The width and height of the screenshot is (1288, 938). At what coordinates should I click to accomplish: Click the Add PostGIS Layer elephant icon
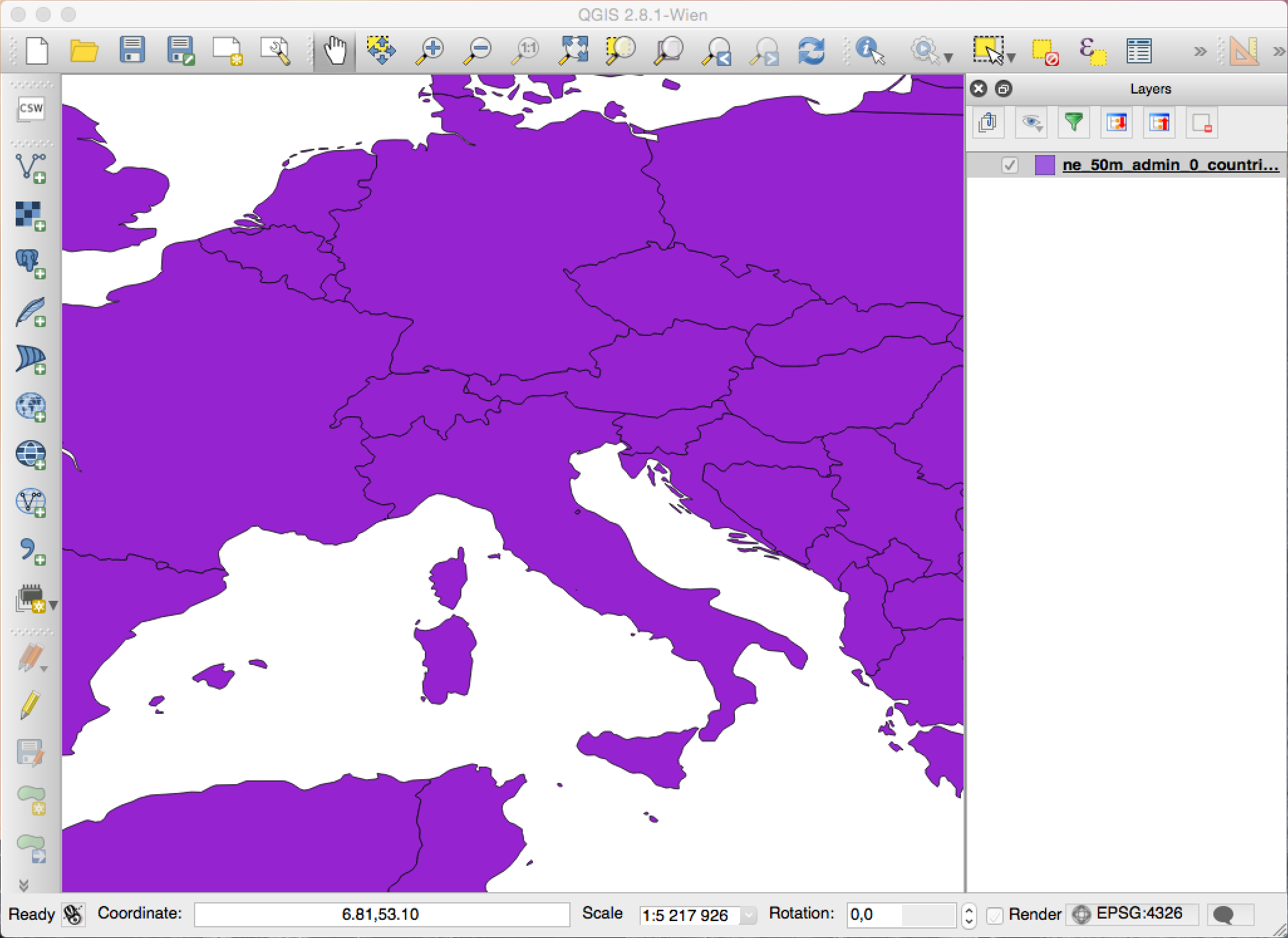click(30, 264)
